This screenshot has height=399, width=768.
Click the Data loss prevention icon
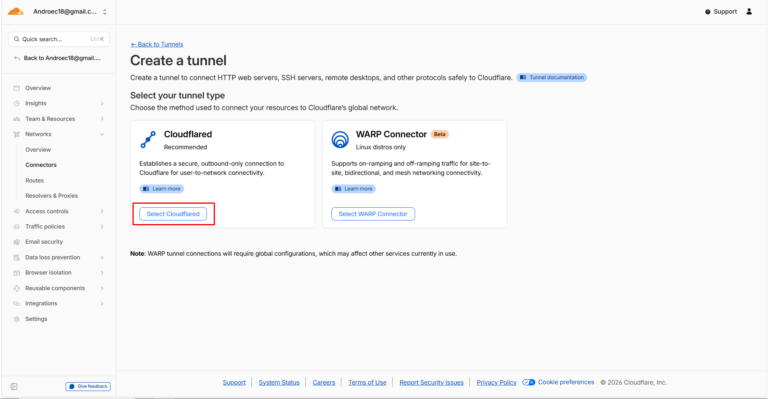17,258
